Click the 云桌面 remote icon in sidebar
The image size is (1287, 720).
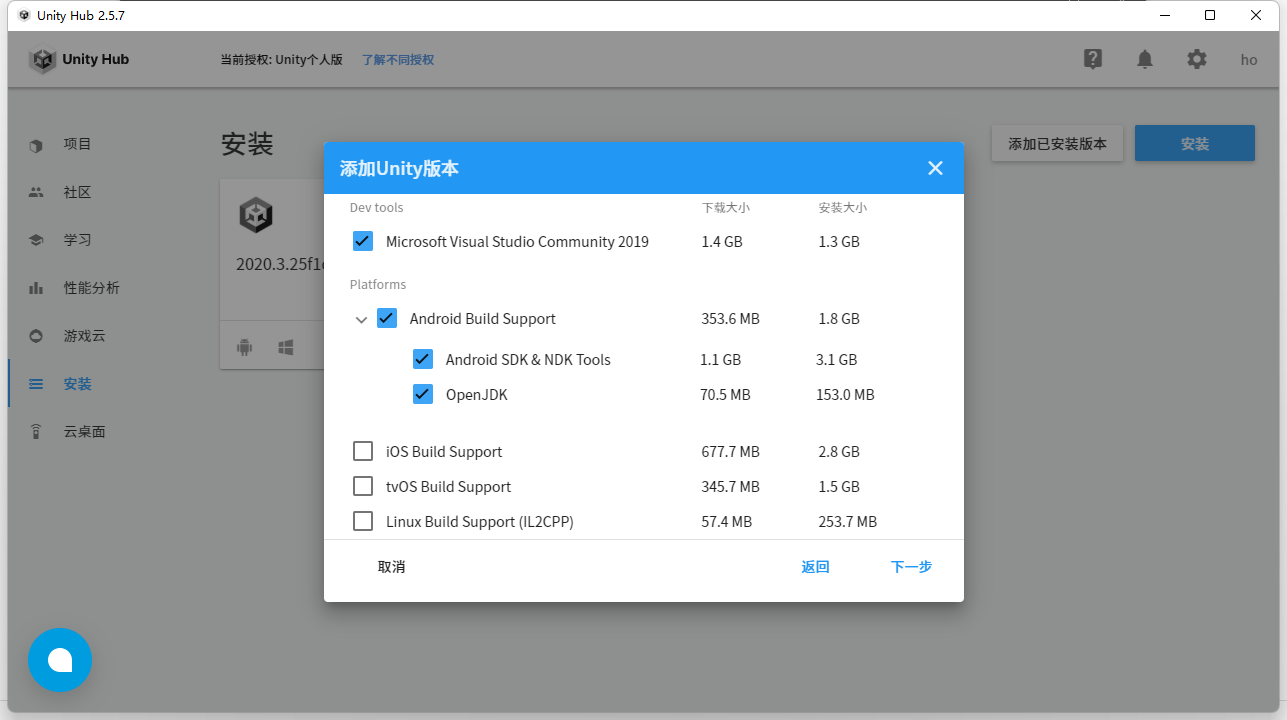click(36, 432)
